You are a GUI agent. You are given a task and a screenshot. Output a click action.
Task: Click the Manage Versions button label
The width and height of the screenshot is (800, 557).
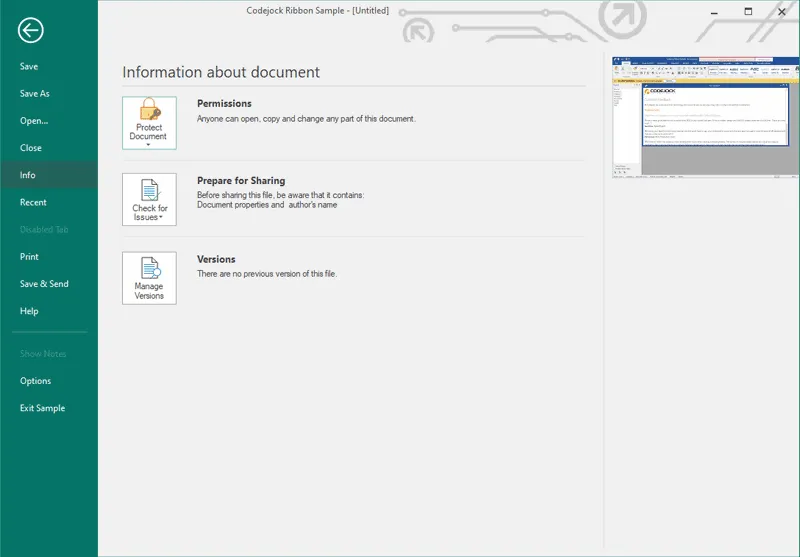point(149,291)
